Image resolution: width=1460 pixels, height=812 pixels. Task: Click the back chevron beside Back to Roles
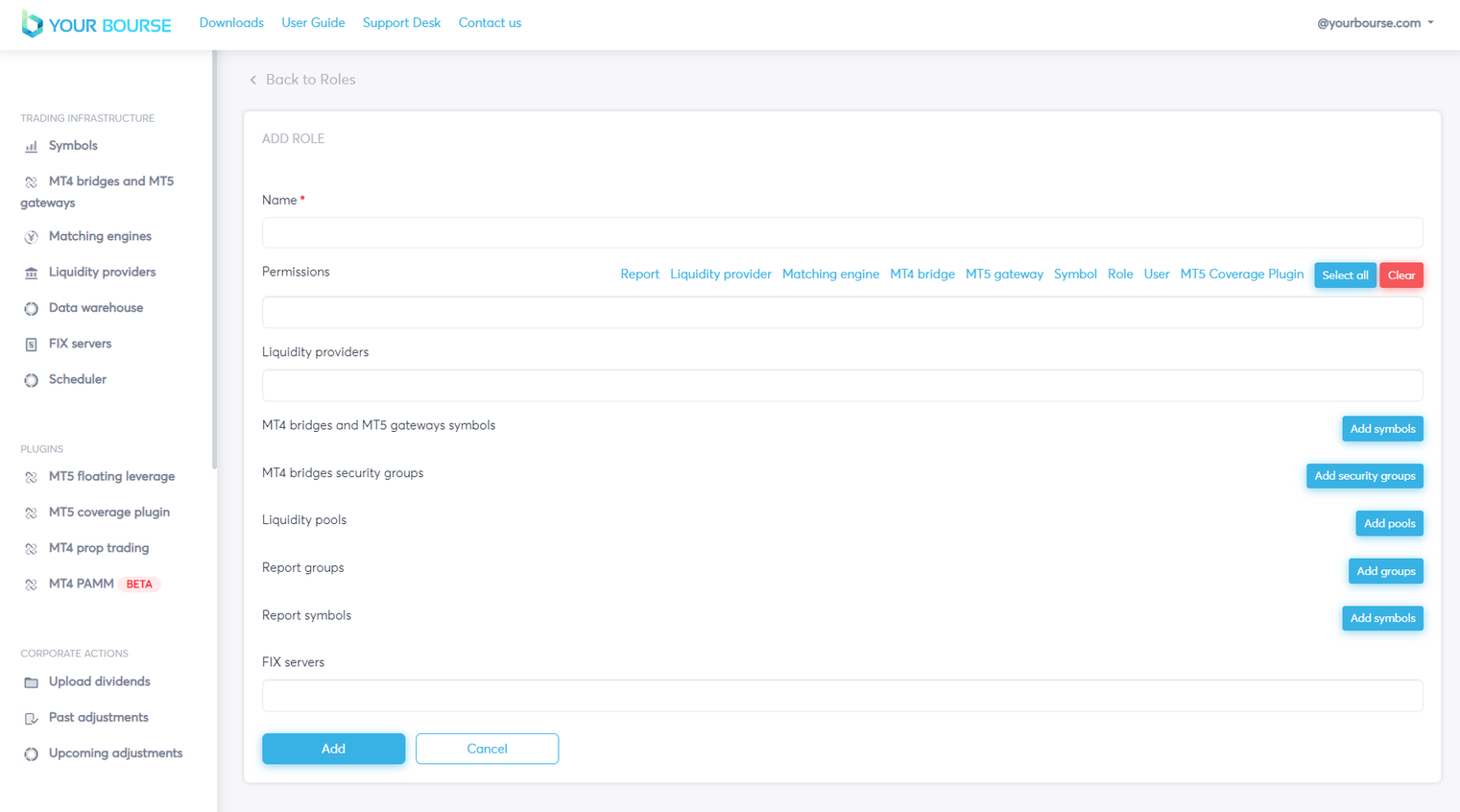click(x=253, y=80)
